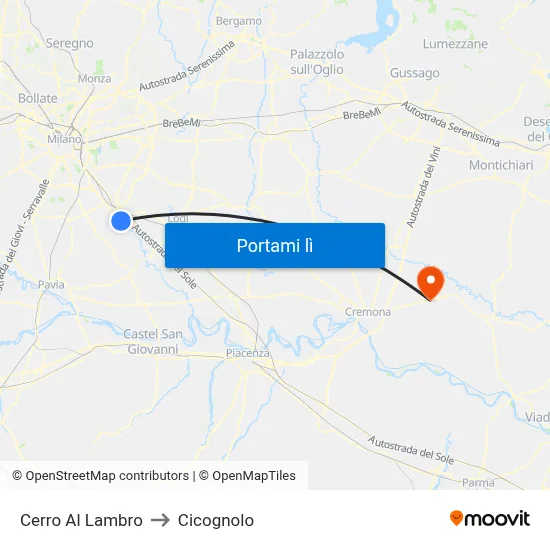550x550 pixels.
Task: Select the Pavia city label
Action: coord(51,284)
